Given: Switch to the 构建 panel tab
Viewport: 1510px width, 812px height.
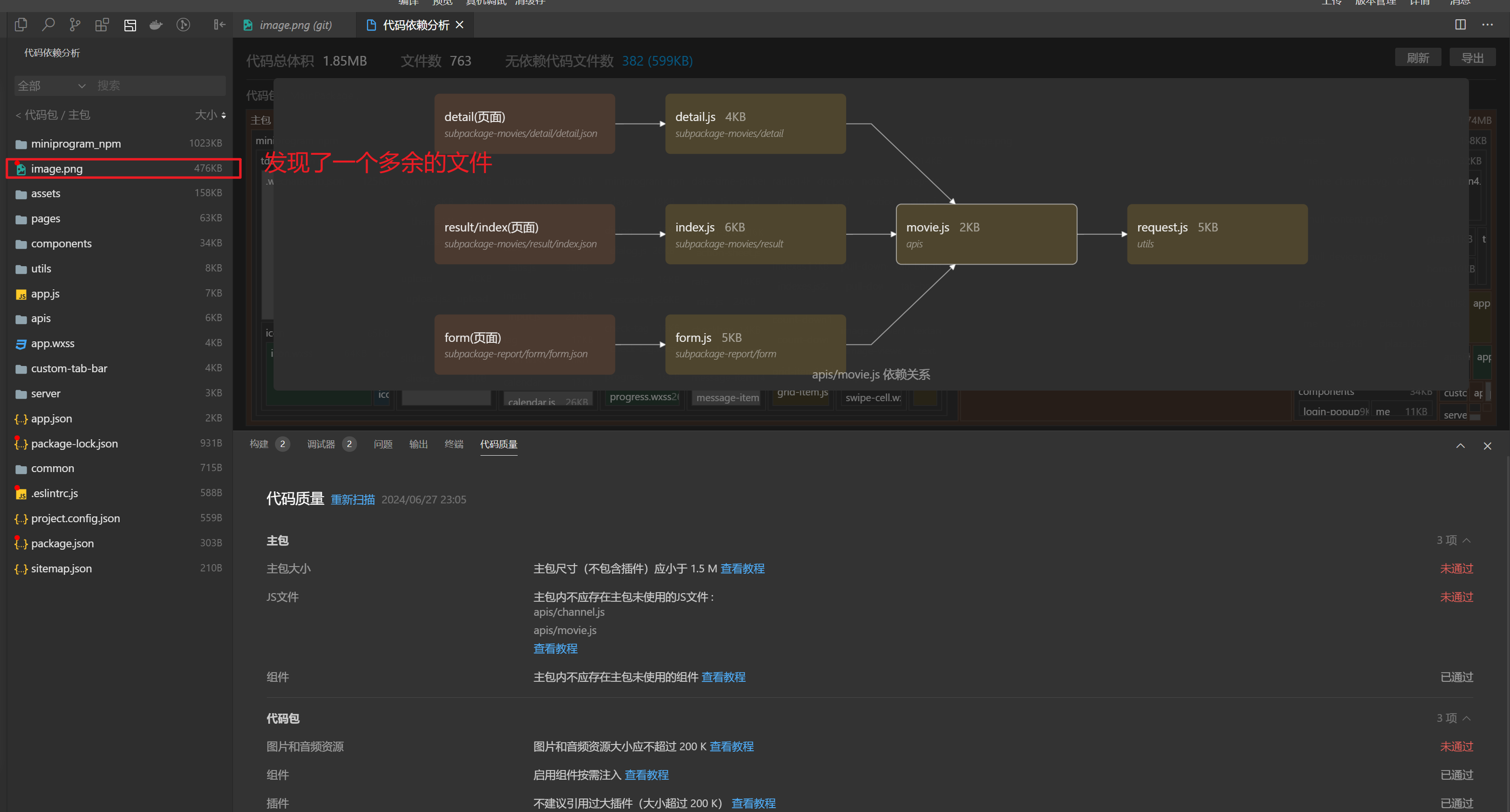Looking at the screenshot, I should pyautogui.click(x=259, y=444).
